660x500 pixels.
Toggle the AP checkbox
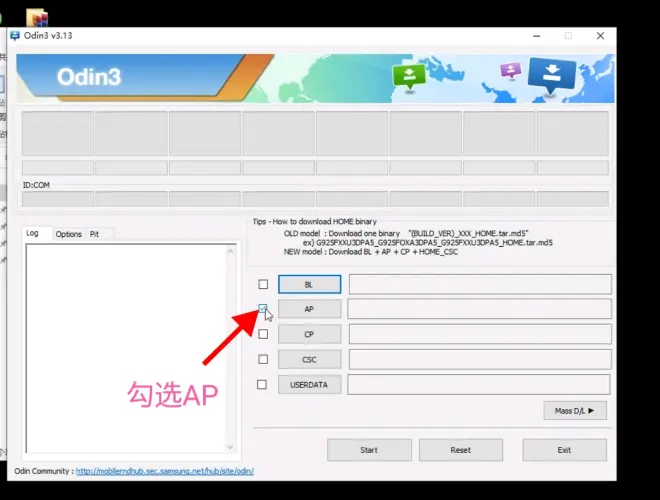click(263, 309)
